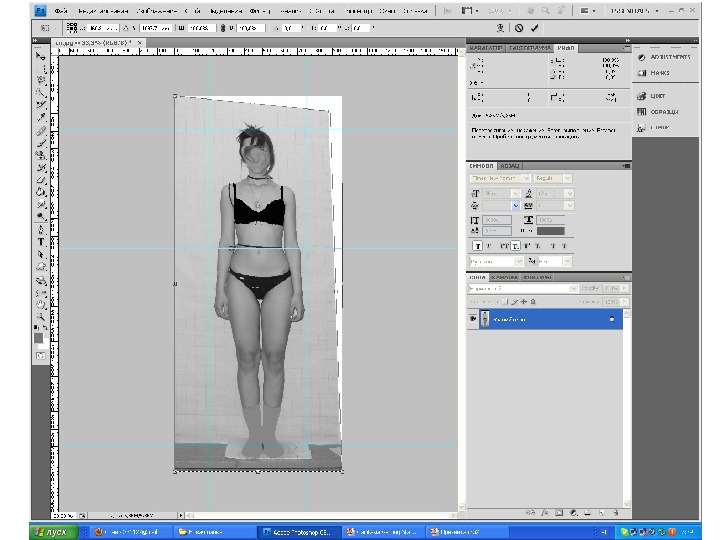
Task: Click the Start button labeled пуск
Action: click(54, 532)
